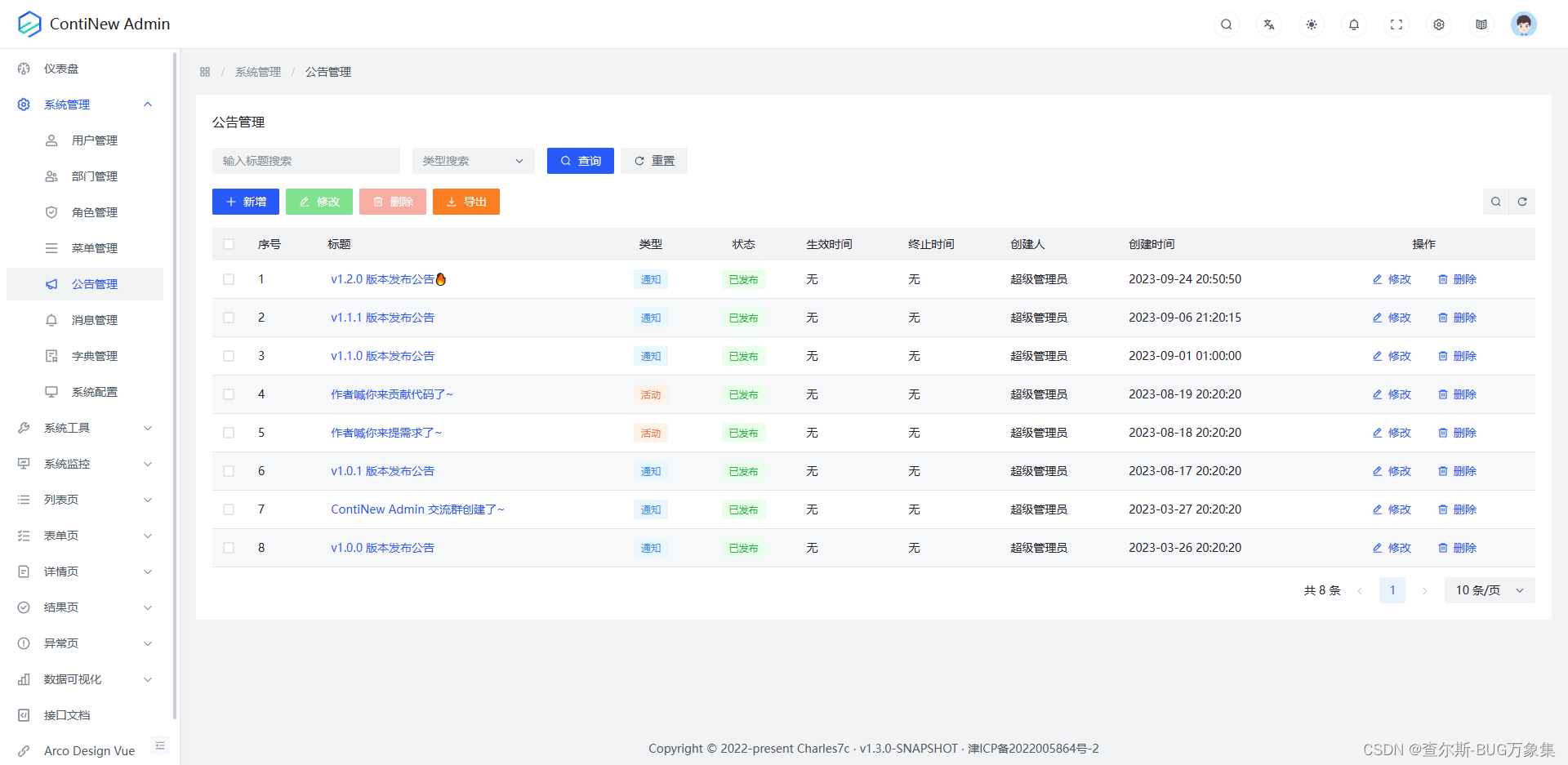
Task: Open the documentation book icon
Action: point(1481,24)
